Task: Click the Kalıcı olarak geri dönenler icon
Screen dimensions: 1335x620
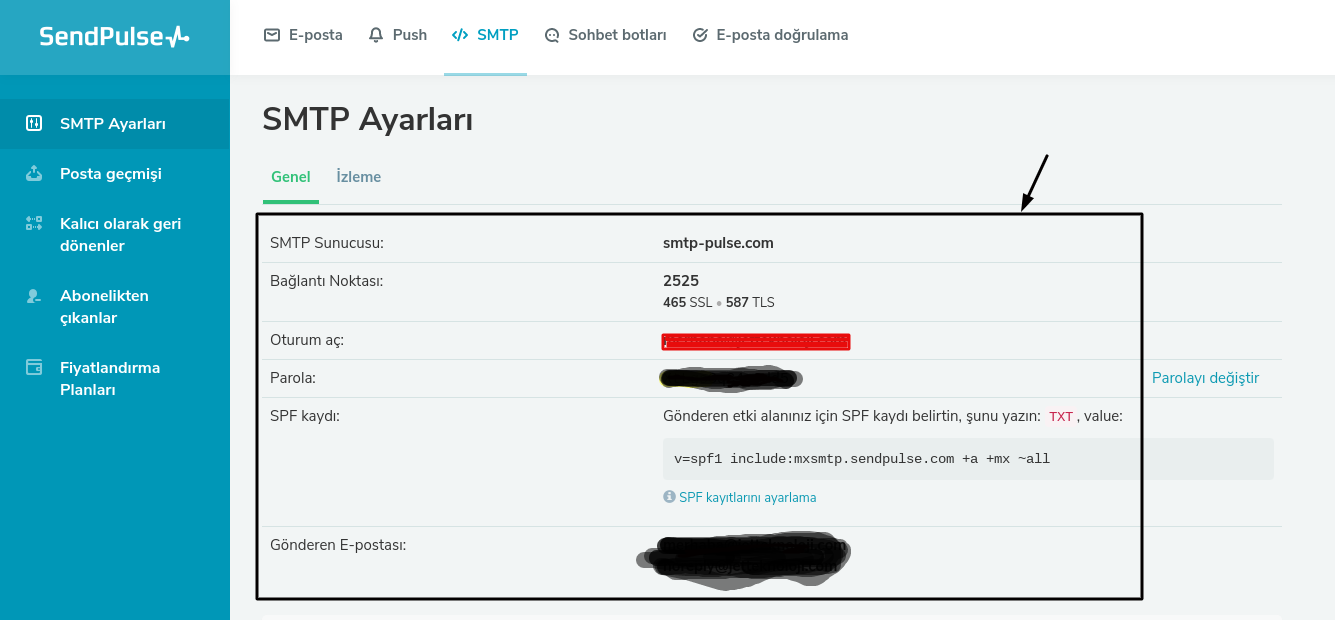Action: click(x=34, y=224)
